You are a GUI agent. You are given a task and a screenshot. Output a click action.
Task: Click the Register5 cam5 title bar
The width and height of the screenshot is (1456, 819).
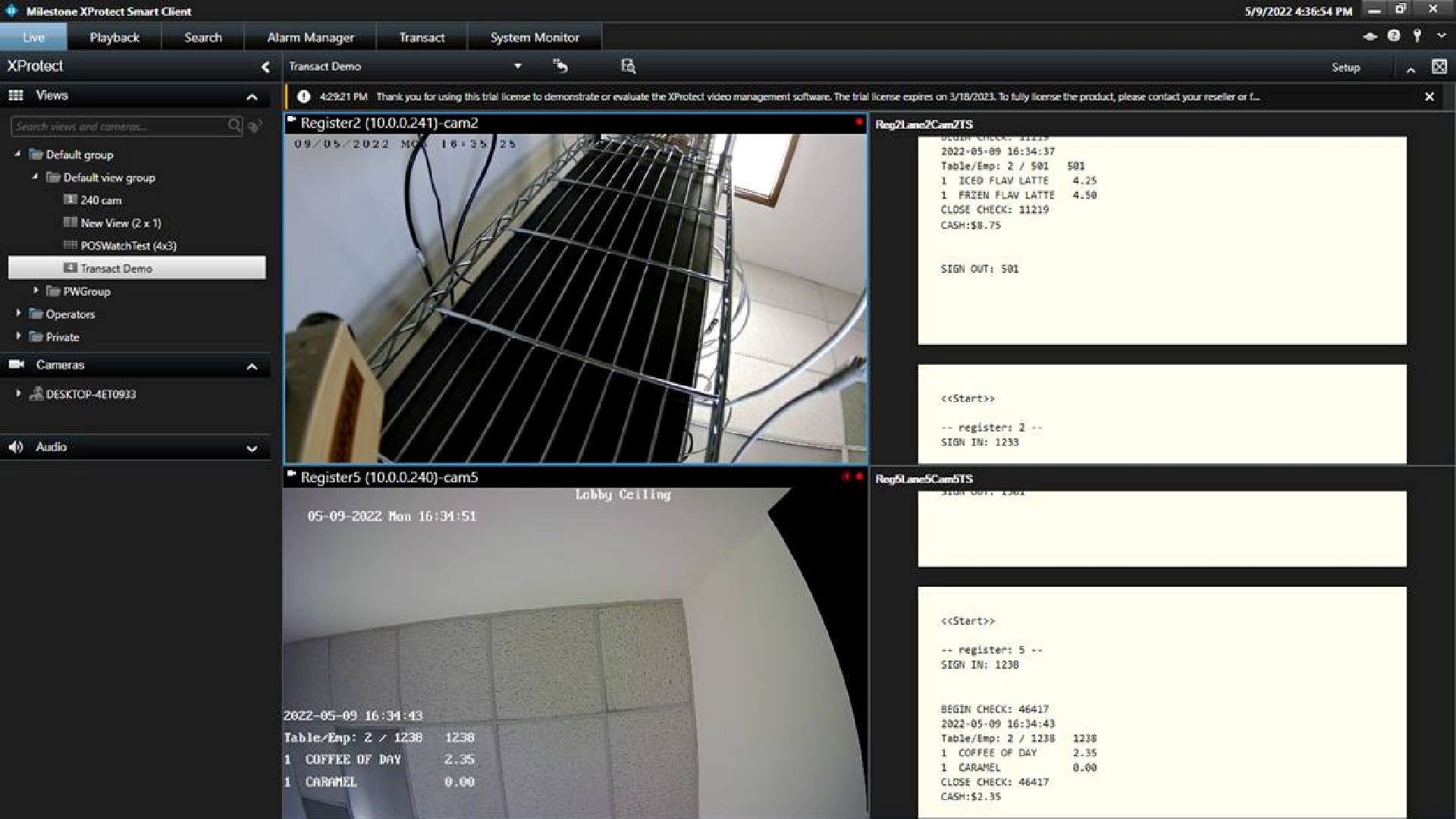(x=576, y=477)
